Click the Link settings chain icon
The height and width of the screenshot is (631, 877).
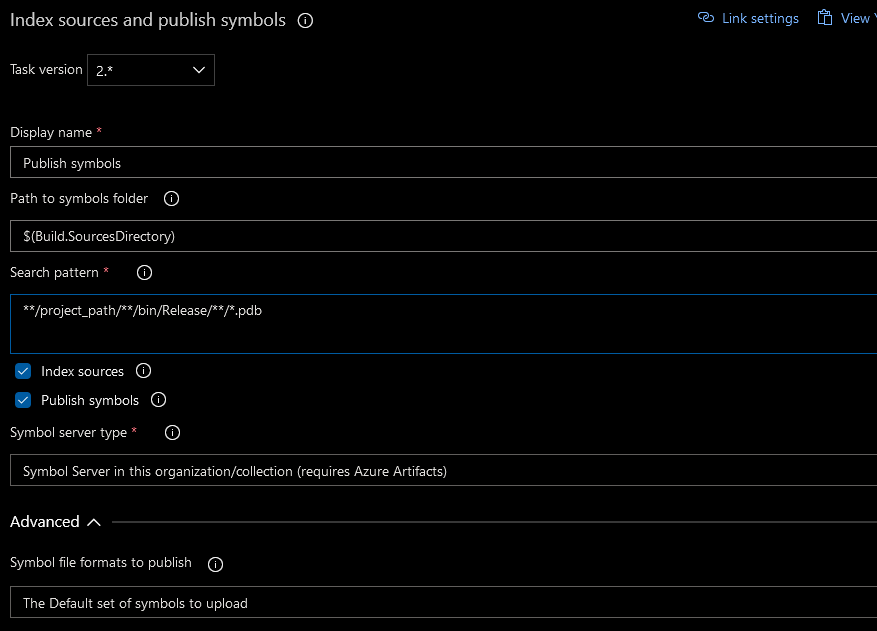[706, 18]
